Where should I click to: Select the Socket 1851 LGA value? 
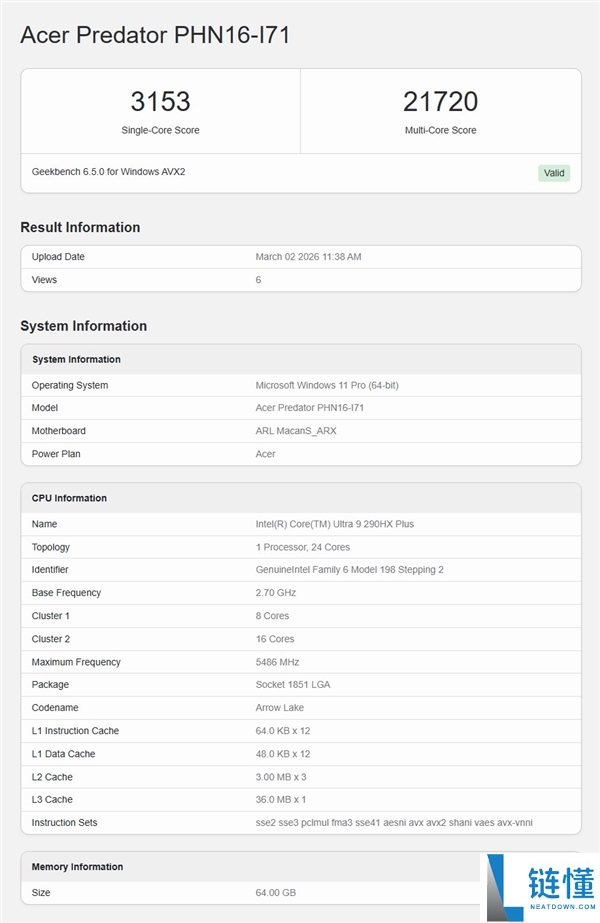[x=293, y=685]
